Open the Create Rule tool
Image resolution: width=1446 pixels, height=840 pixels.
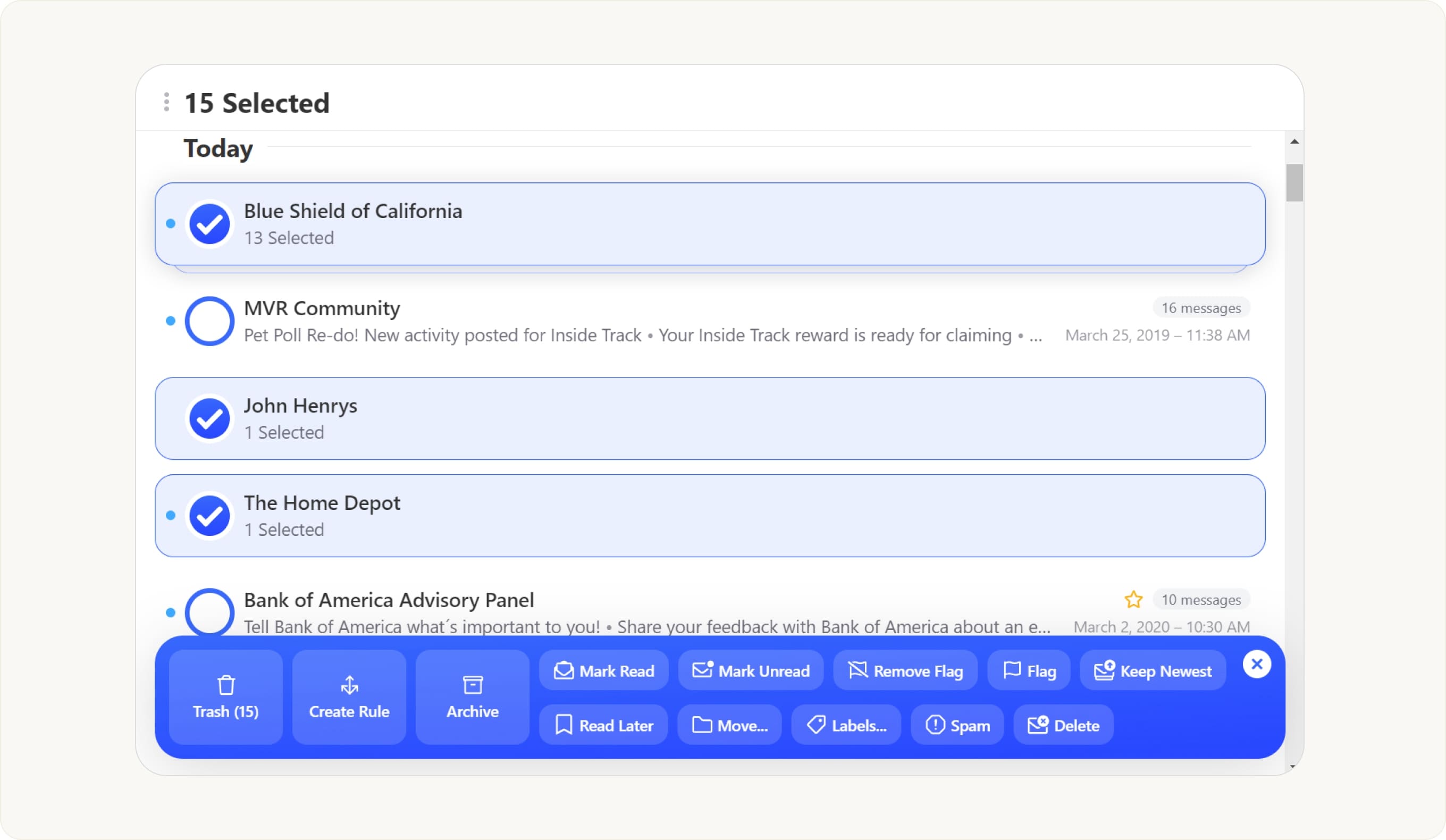[348, 696]
